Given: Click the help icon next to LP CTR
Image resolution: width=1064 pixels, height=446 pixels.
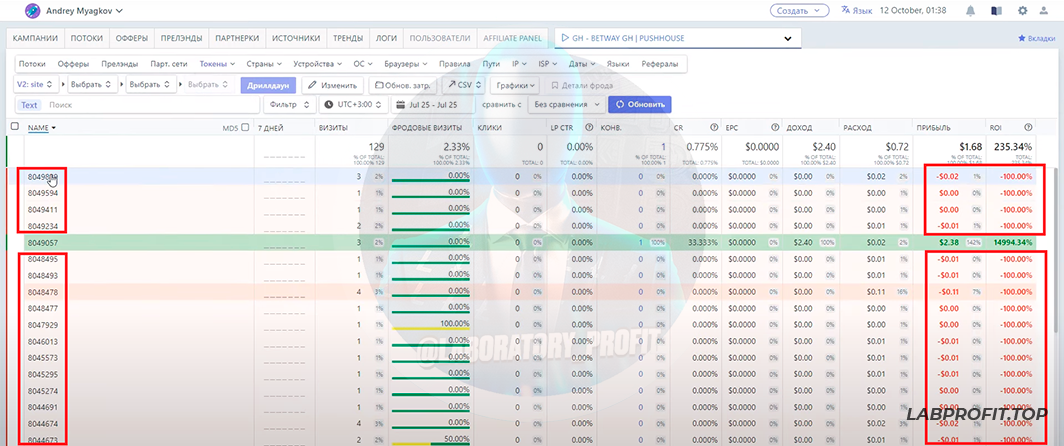Looking at the screenshot, I should point(590,127).
